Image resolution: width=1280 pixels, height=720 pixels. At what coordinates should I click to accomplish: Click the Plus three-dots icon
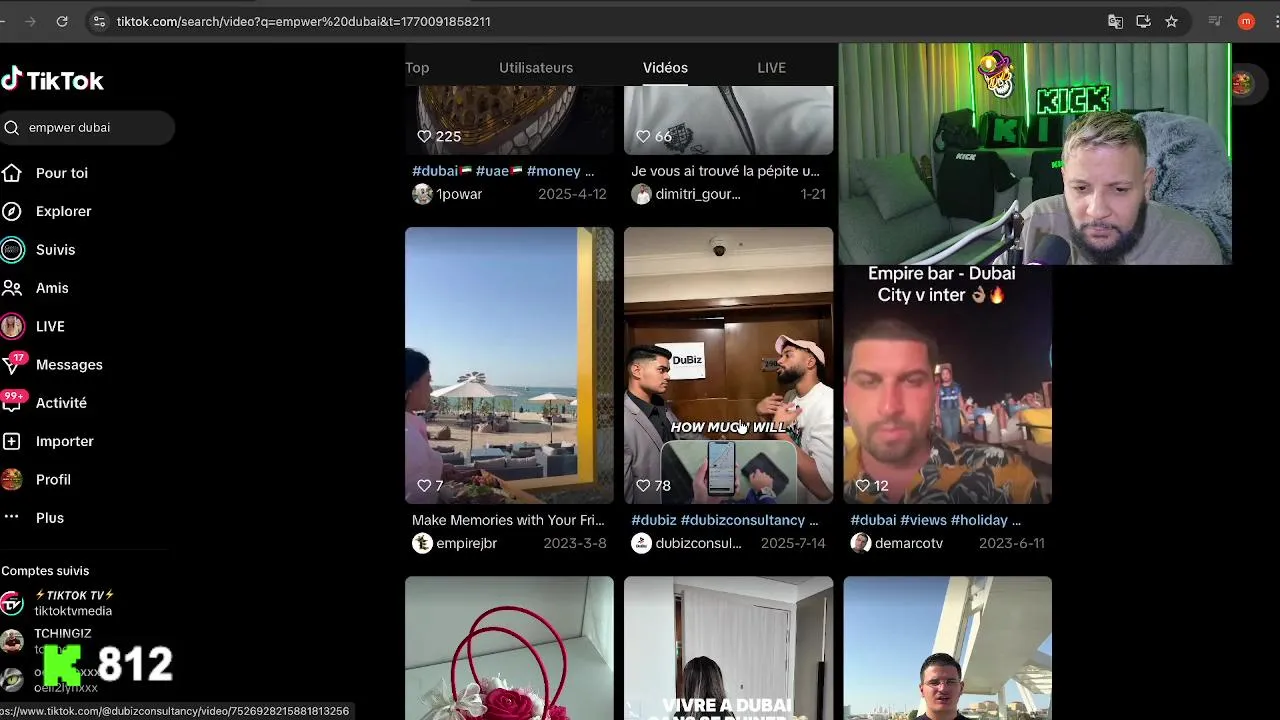tap(12, 518)
